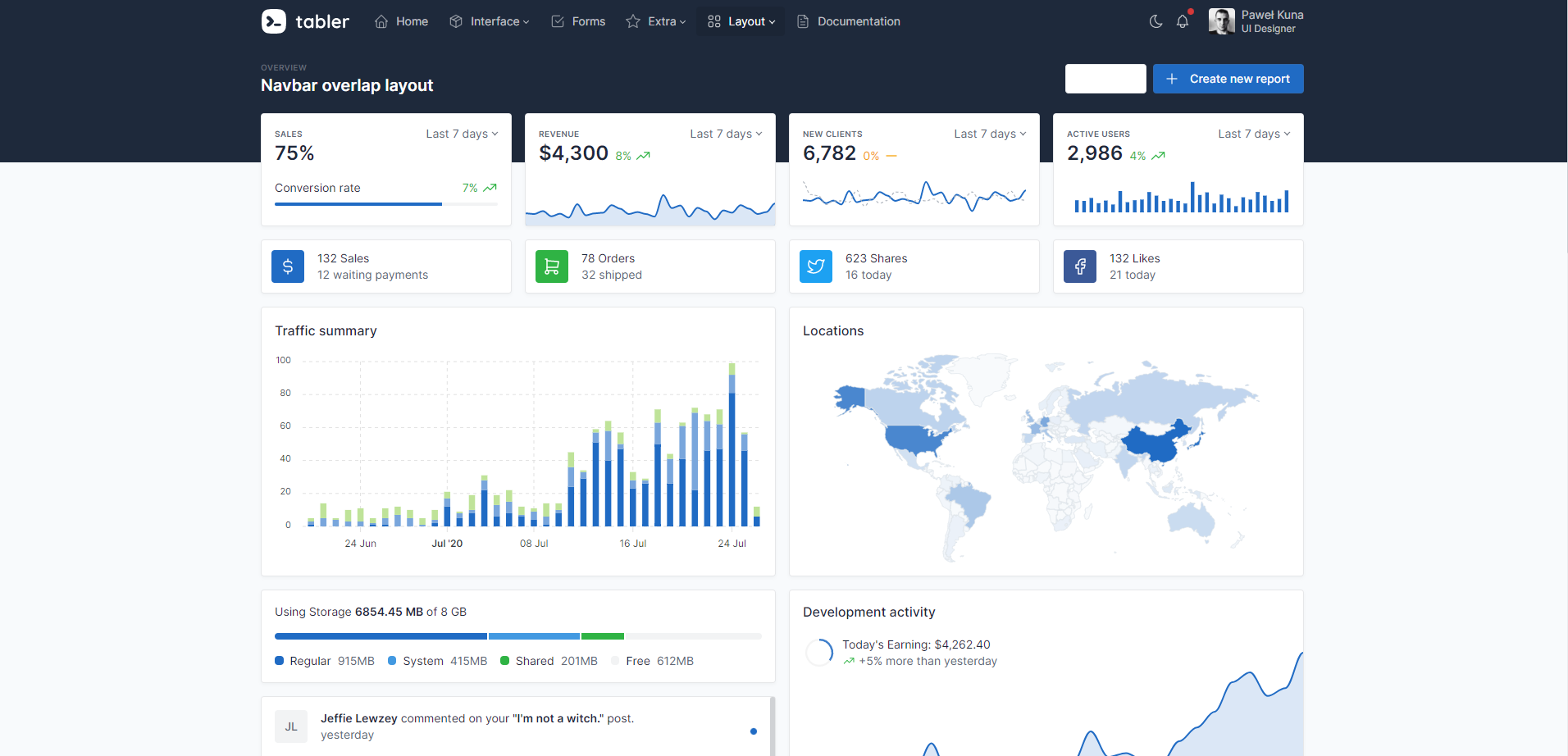Screen dimensions: 1568x756
Task: Click the blank white button beside Create new report
Action: point(1105,79)
